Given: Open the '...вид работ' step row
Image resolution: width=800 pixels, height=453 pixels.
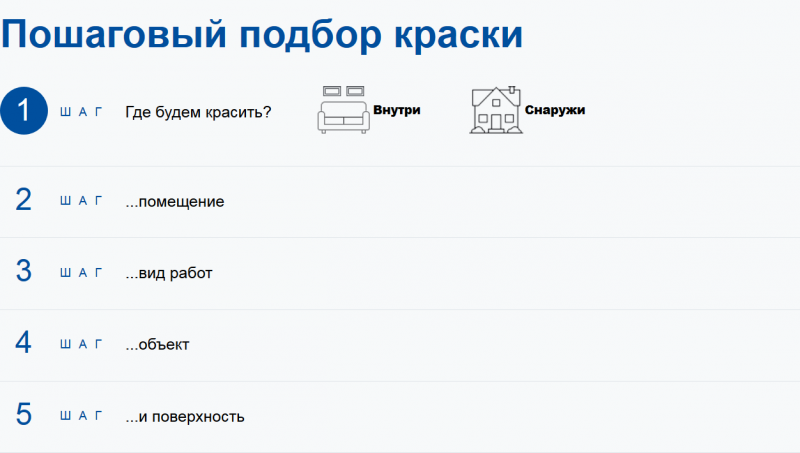Looking at the screenshot, I should point(400,273).
